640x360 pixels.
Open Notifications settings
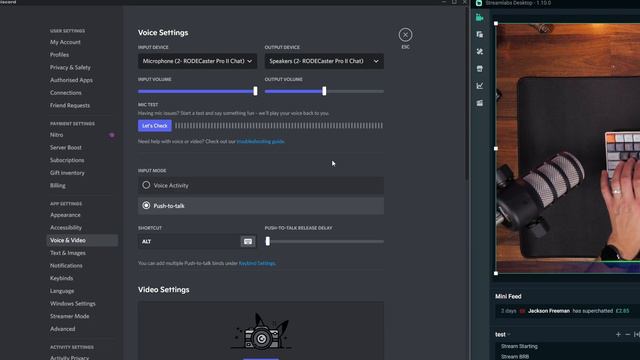click(x=66, y=266)
